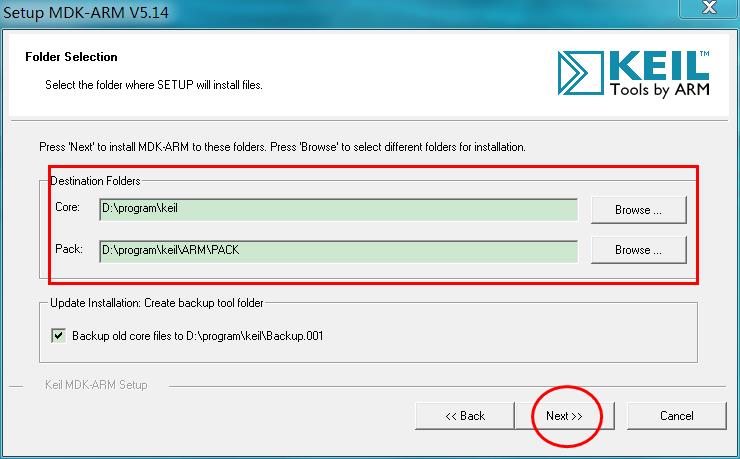The height and width of the screenshot is (459, 740).
Task: Click the 'Update Installation: Create backup tool folder' label
Action: click(x=157, y=303)
